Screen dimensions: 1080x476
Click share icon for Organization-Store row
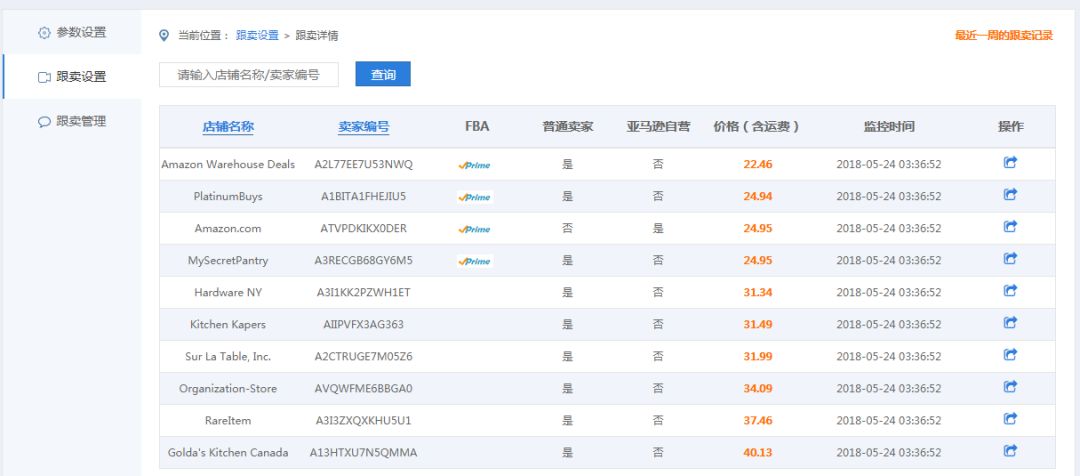[x=1010, y=386]
